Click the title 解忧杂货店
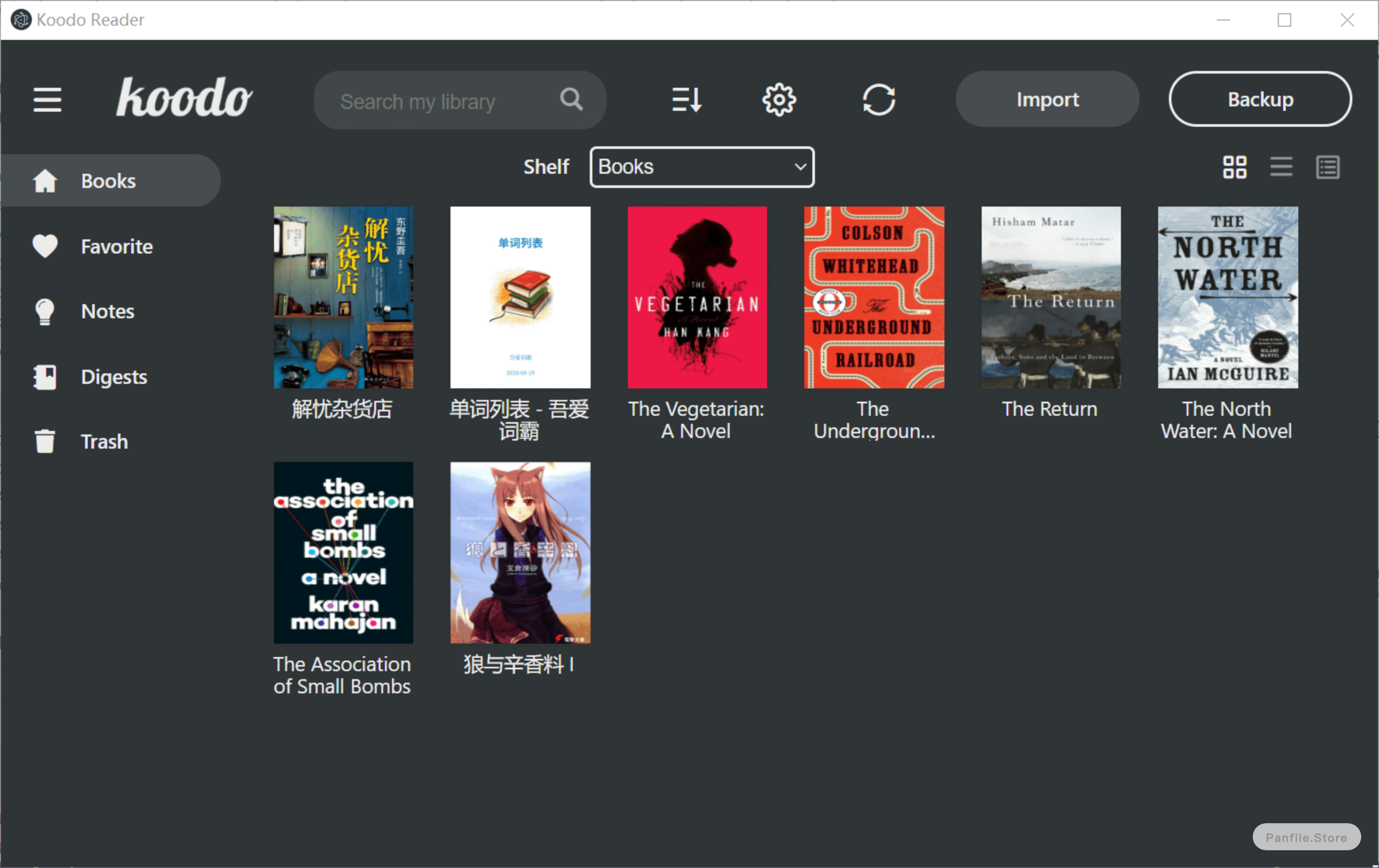Viewport: 1379px width, 868px height. point(342,409)
